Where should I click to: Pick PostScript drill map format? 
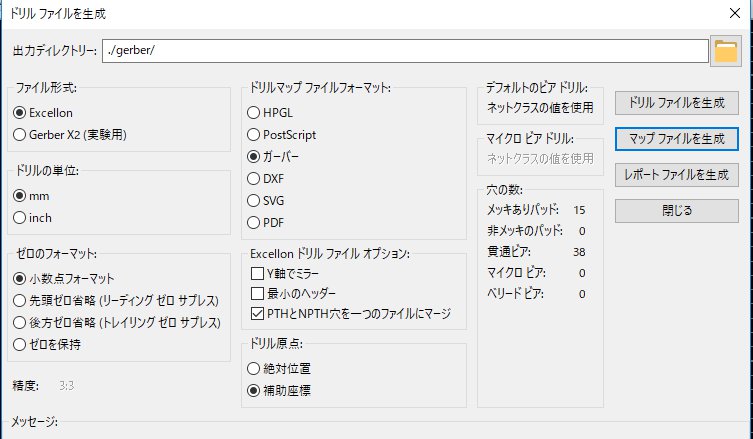pos(253,134)
